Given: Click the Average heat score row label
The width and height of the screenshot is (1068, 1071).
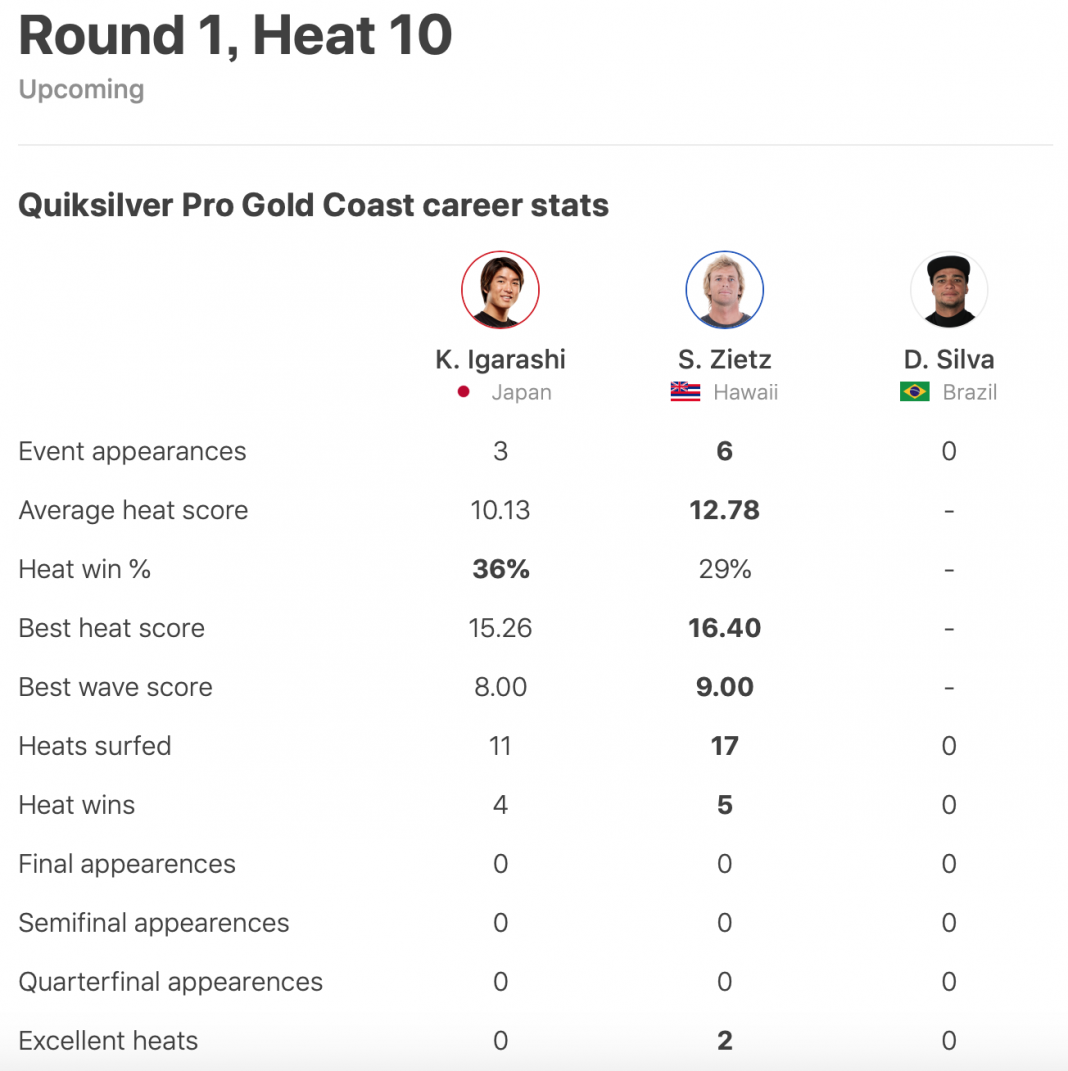Looking at the screenshot, I should coord(133,510).
